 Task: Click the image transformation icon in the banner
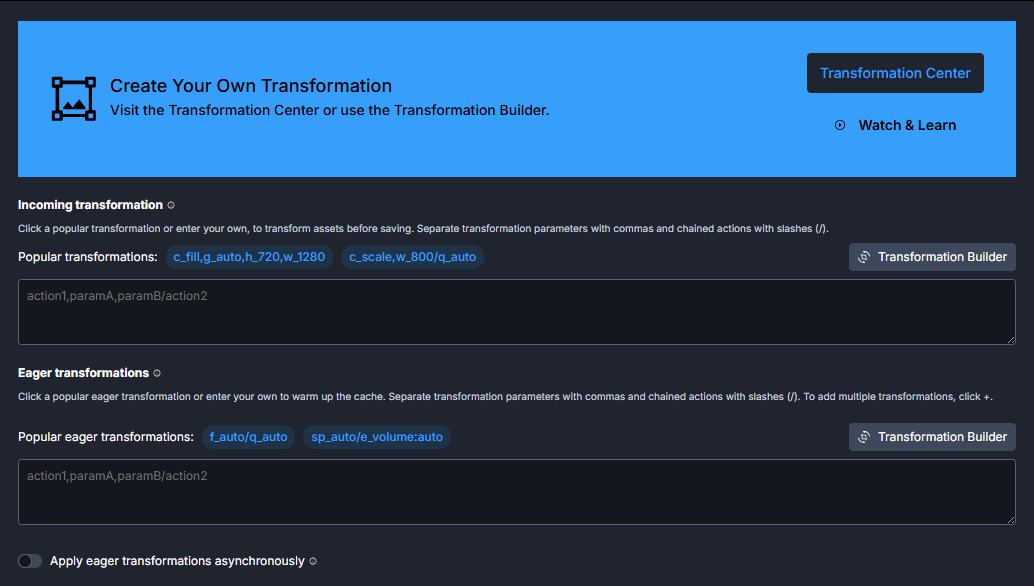click(x=74, y=98)
